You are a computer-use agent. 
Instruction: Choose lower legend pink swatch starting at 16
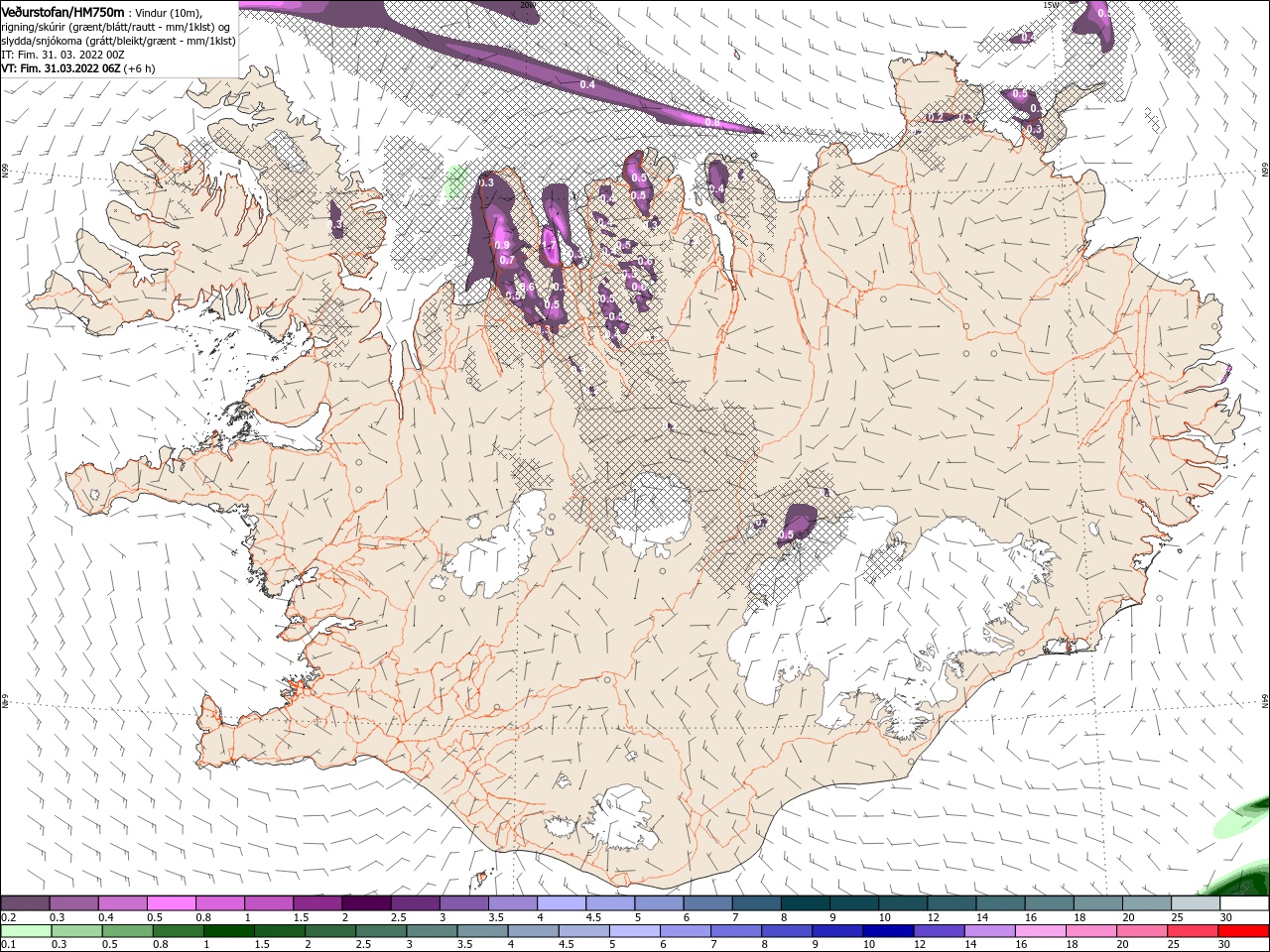(1039, 931)
